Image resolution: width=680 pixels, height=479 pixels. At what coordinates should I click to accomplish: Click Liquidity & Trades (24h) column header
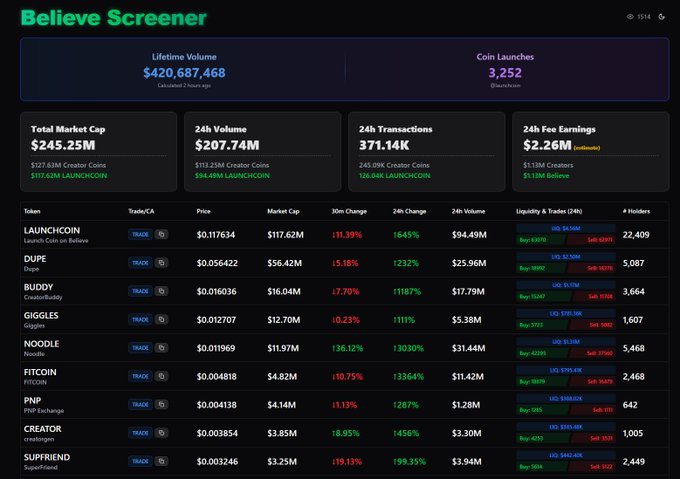[x=549, y=211]
